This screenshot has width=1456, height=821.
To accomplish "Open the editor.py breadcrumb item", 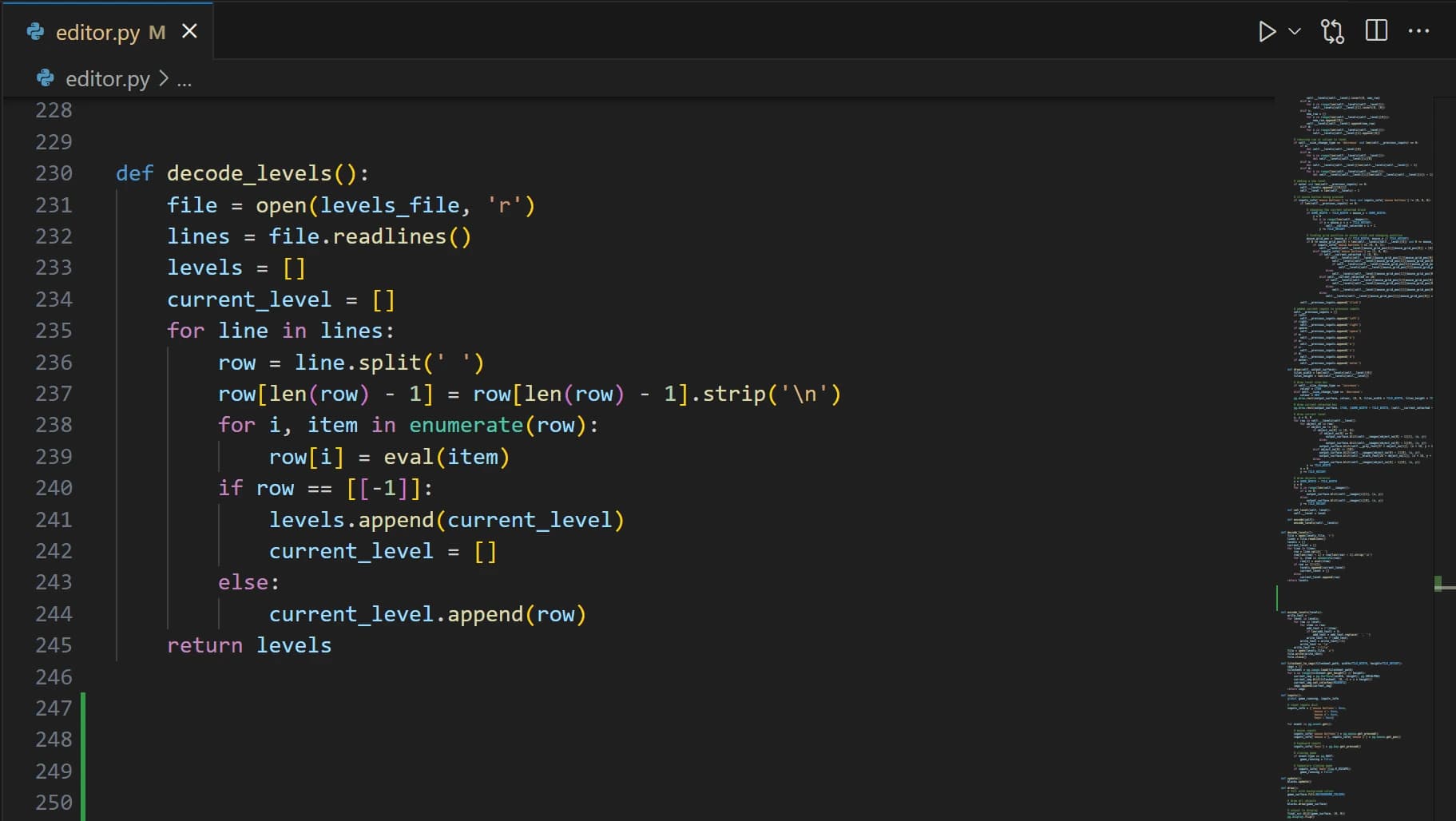I will point(107,79).
